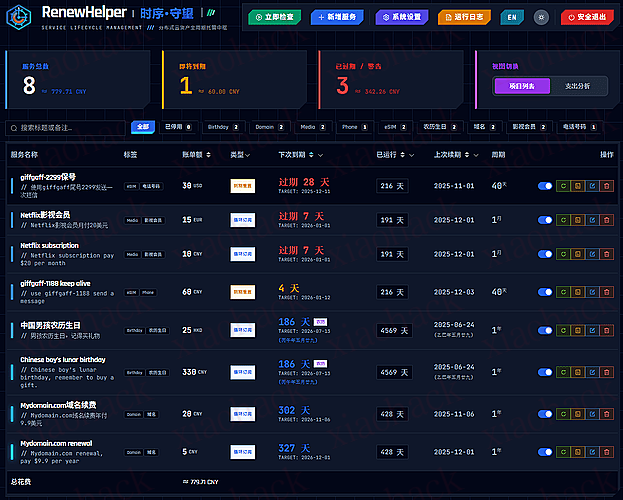Screen dimensions: 623x500
Task: Click green renew icon for giffgaff-2299保号
Action: [563, 186]
